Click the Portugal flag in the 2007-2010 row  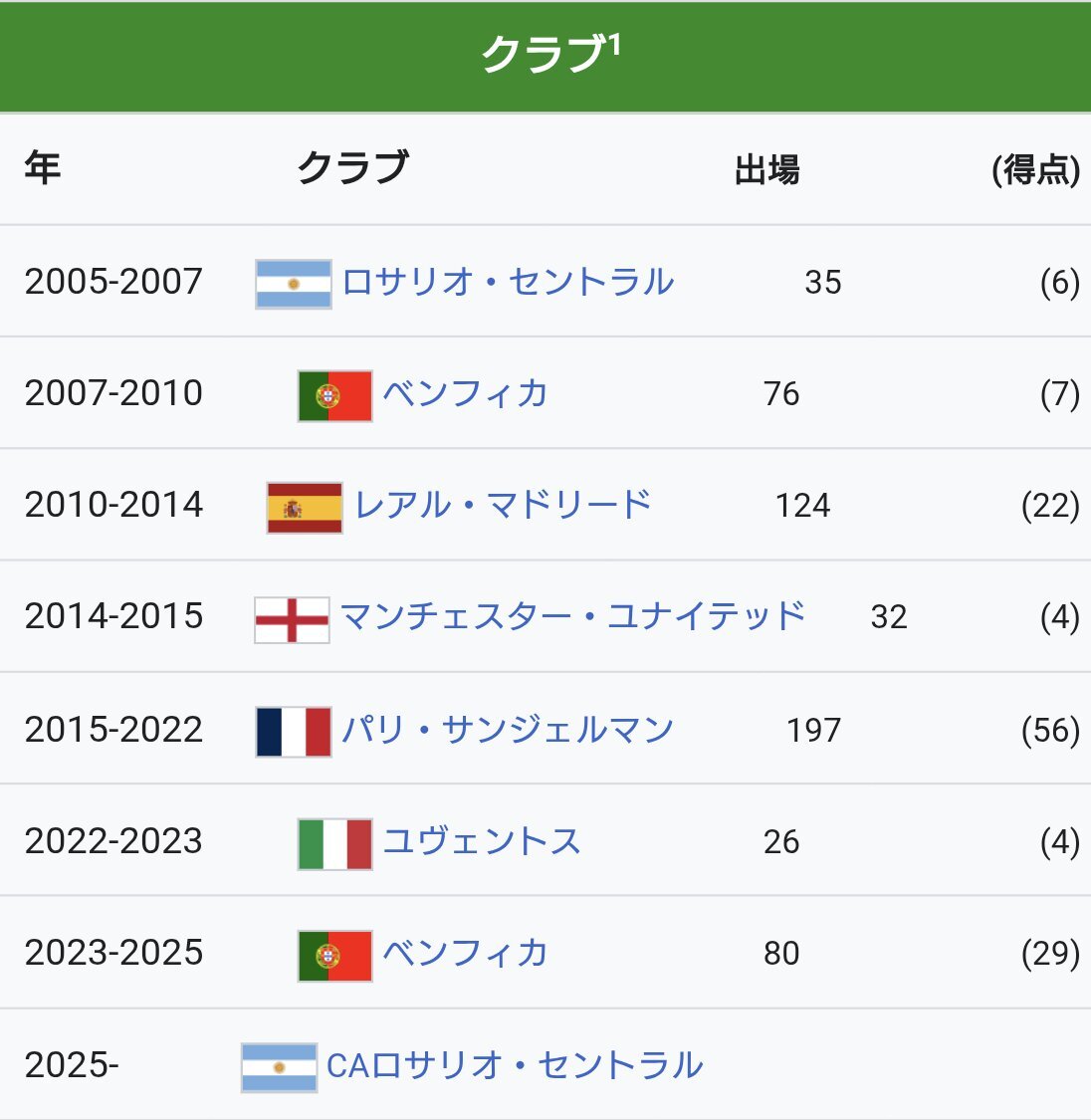click(x=334, y=395)
